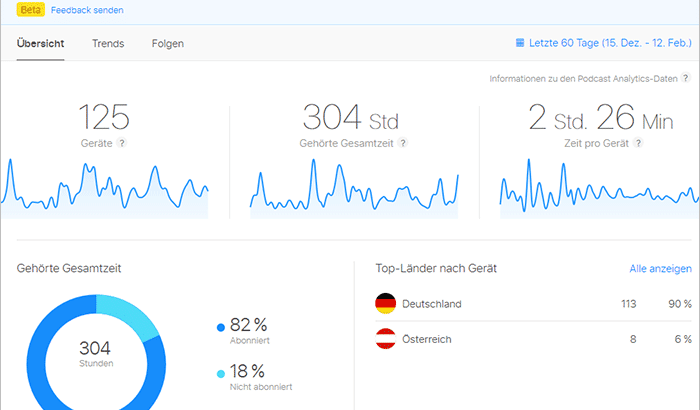This screenshot has height=410, width=700.
Task: Click the center of the 304 Stunden donut chart
Action: point(97,352)
